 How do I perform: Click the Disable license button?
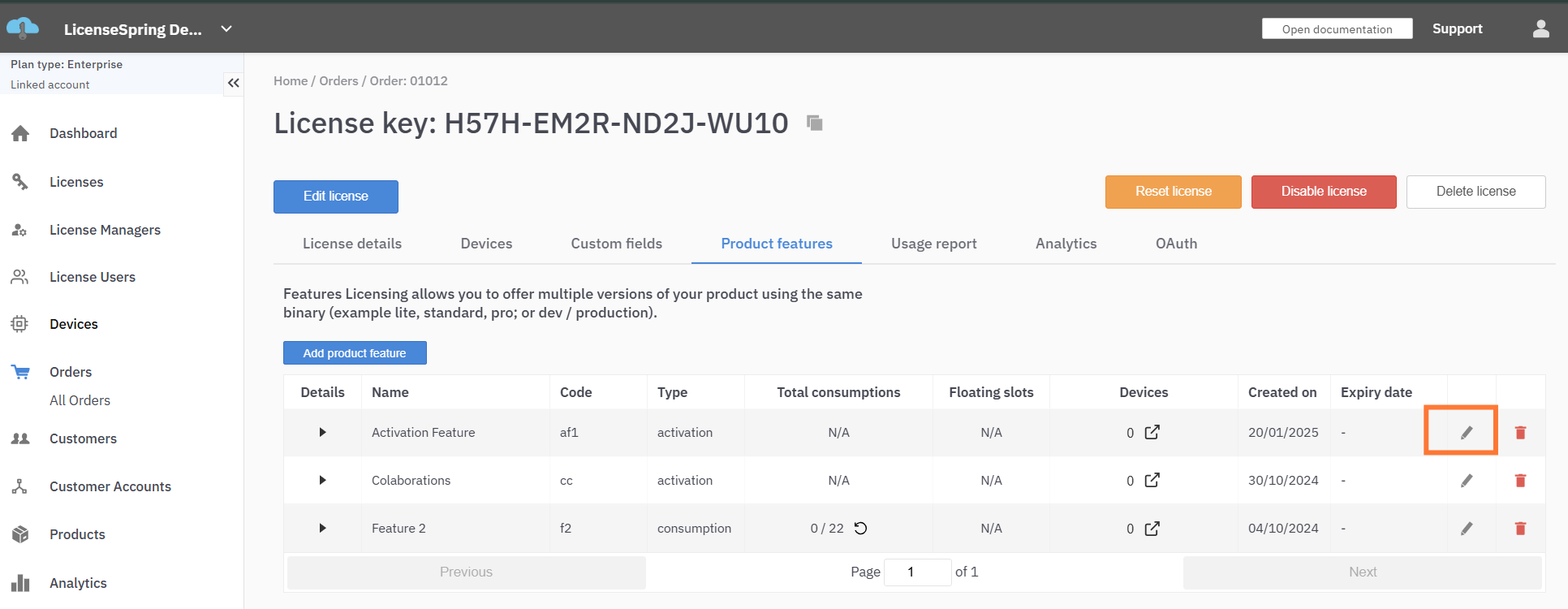[1323, 192]
